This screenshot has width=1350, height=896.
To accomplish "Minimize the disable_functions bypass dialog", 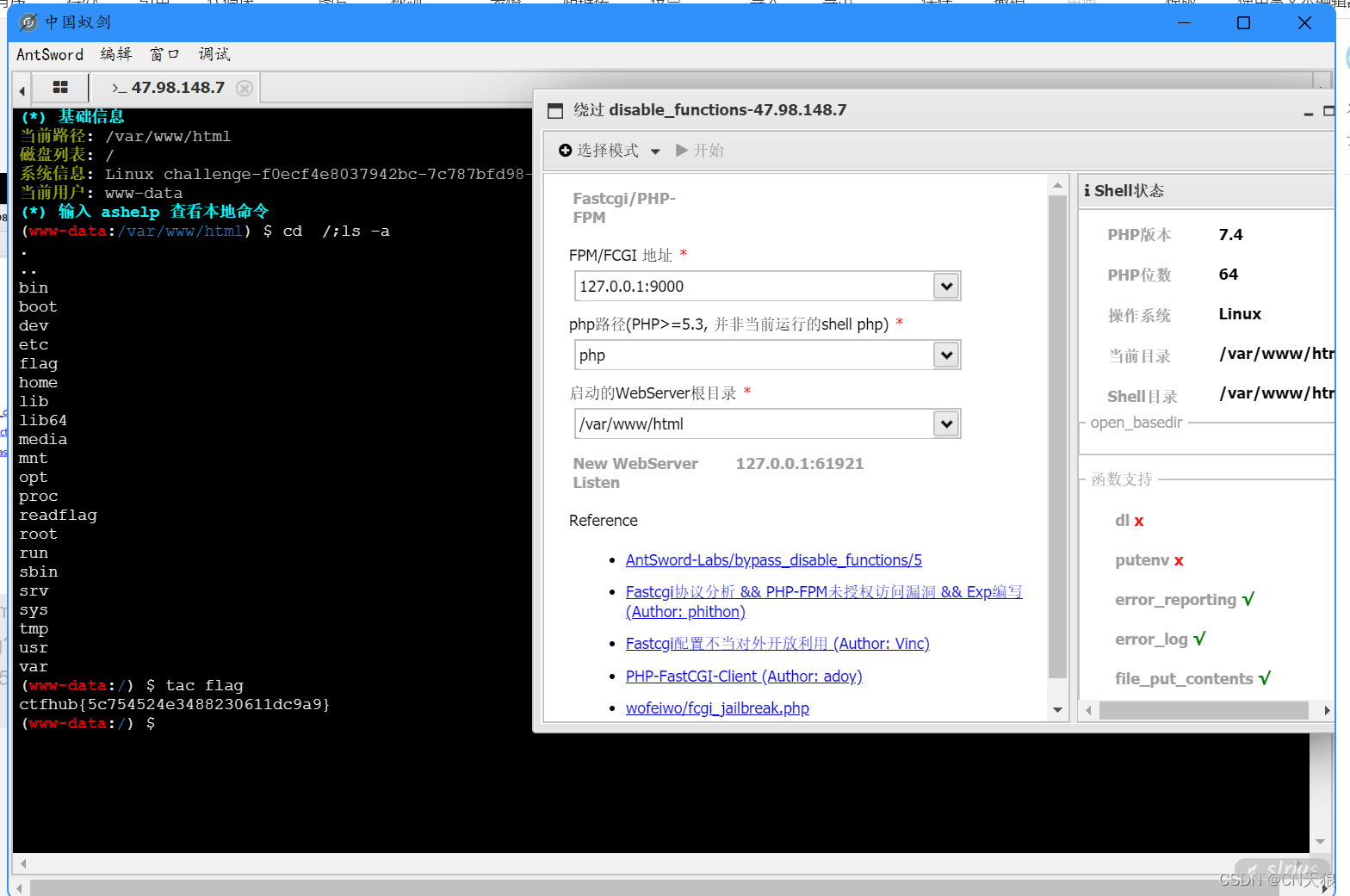I will [x=1308, y=112].
